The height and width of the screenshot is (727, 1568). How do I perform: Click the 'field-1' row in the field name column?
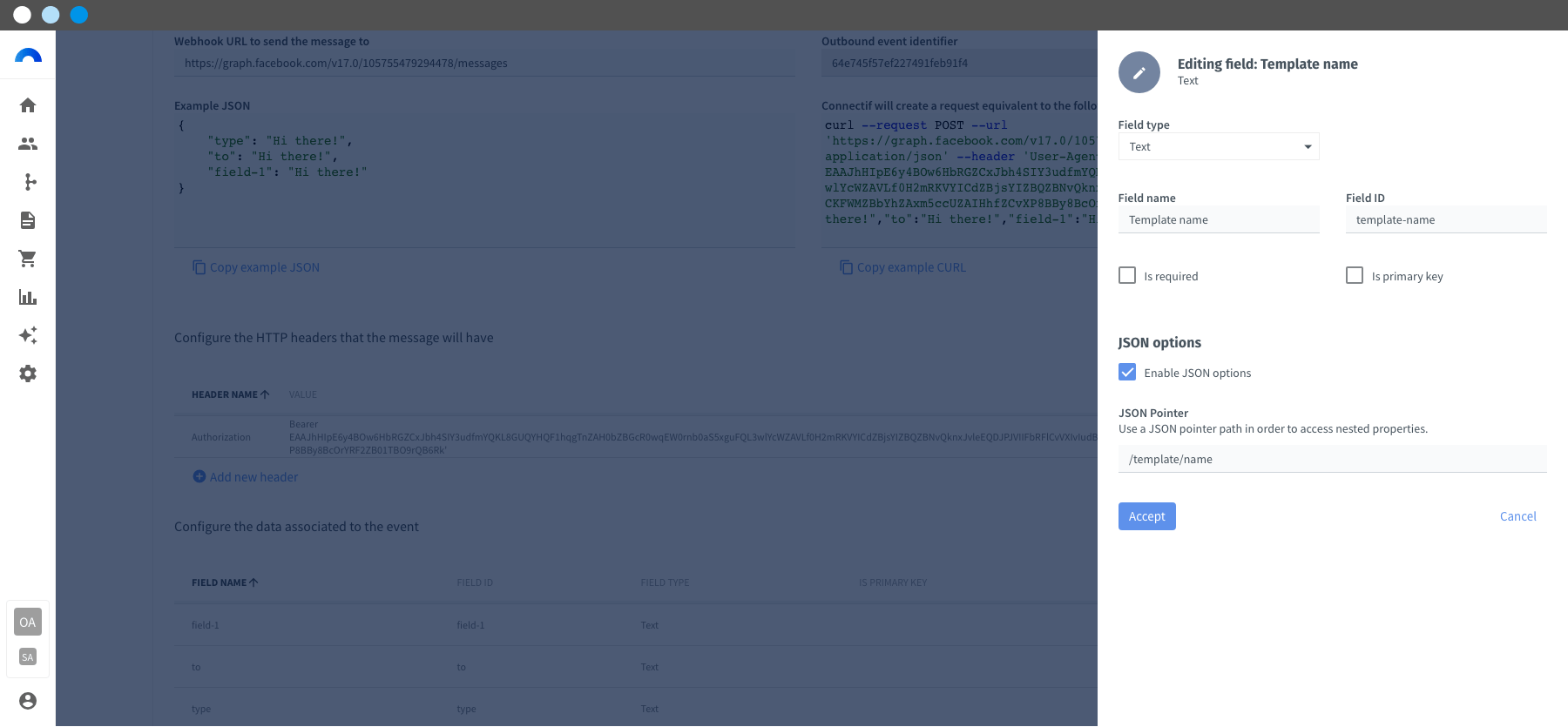206,625
